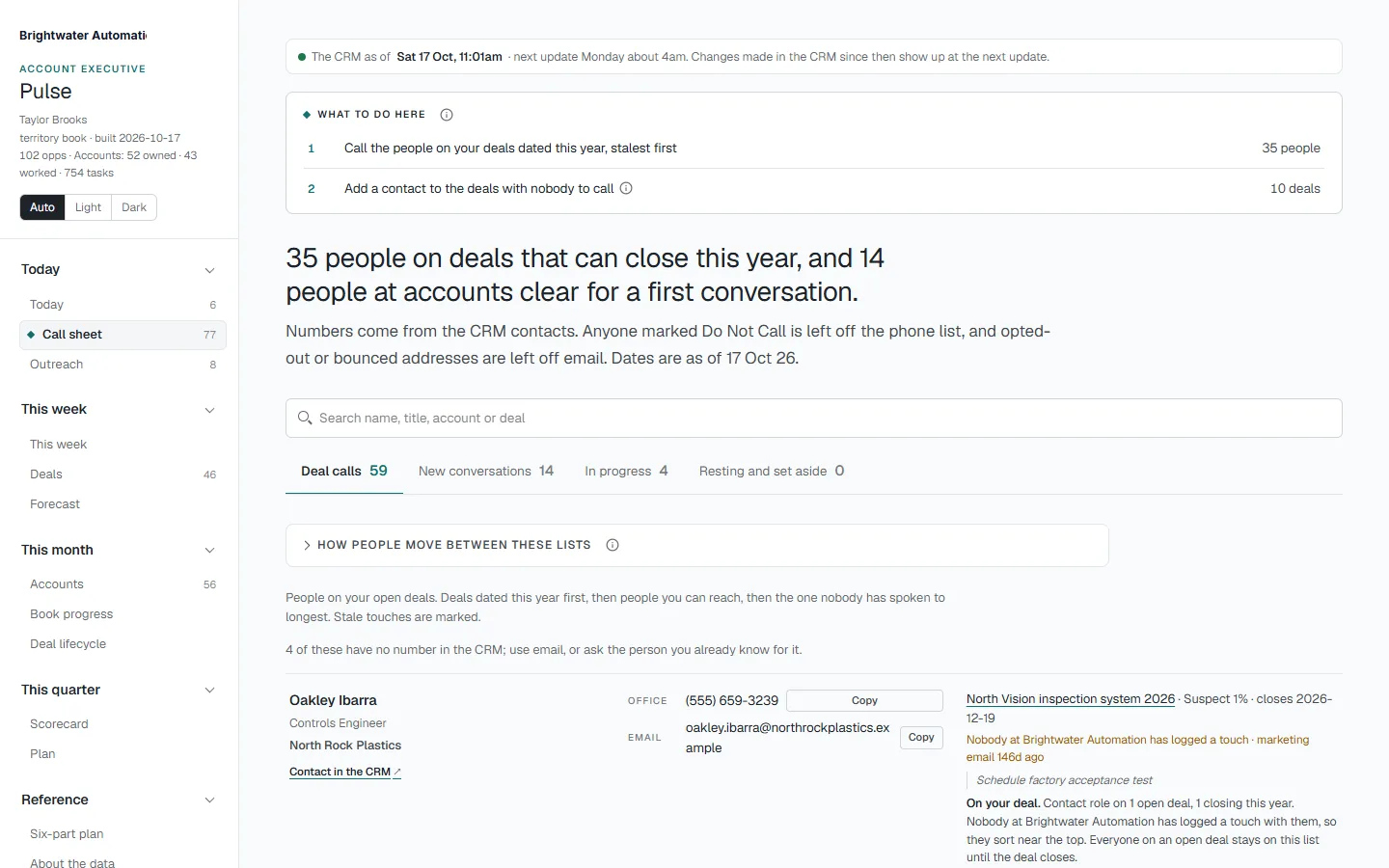The height and width of the screenshot is (868, 1389).
Task: Click step 1 'Call the people on your deals'
Action: [x=814, y=149]
